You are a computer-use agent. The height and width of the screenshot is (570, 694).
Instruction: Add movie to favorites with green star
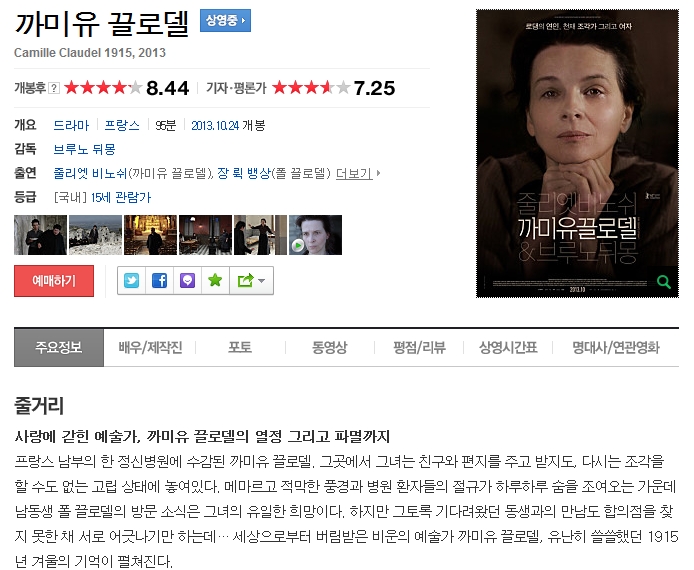click(215, 281)
